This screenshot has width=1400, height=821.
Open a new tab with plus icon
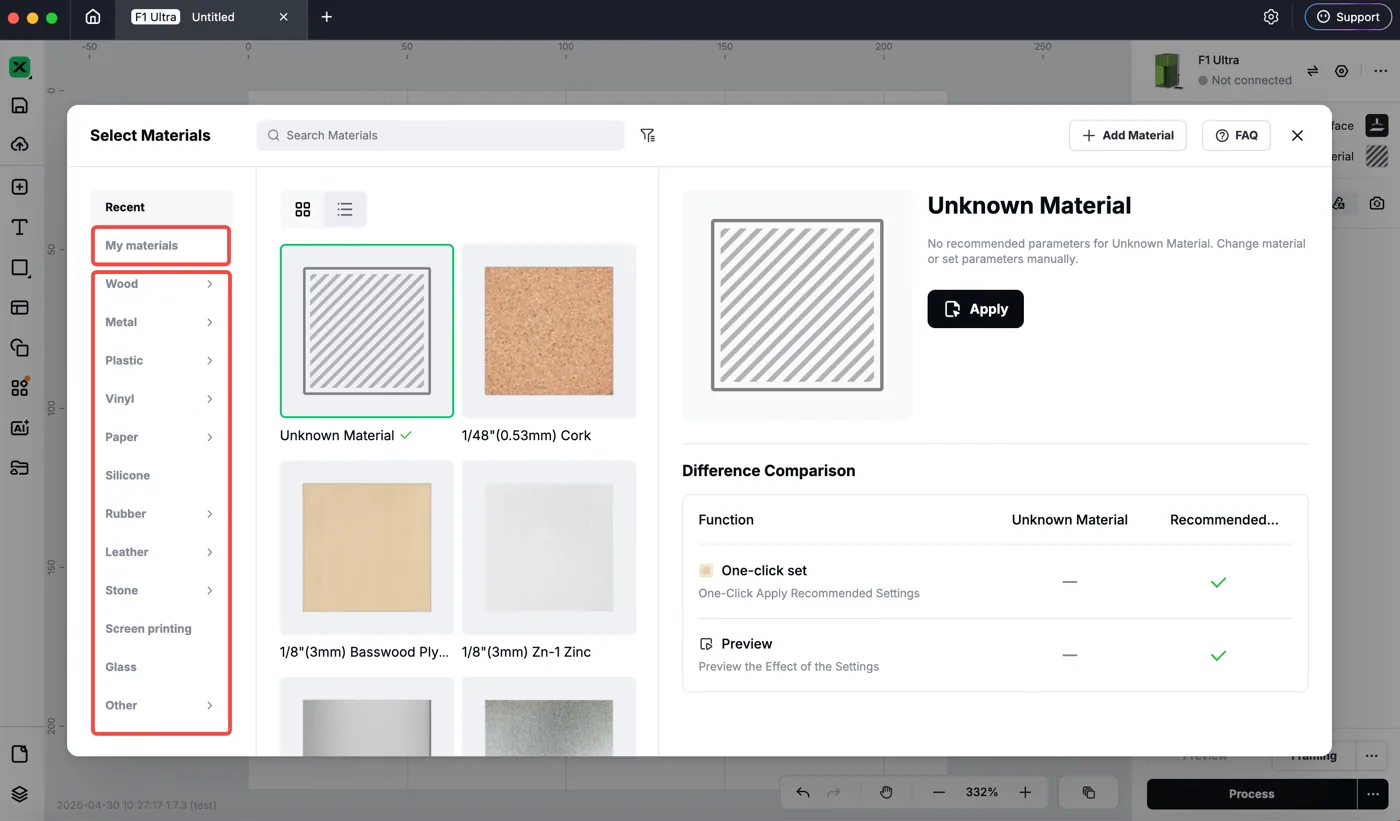tap(326, 17)
